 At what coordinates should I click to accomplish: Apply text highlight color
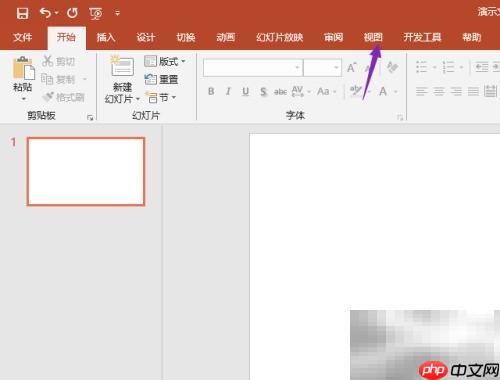[x=355, y=91]
